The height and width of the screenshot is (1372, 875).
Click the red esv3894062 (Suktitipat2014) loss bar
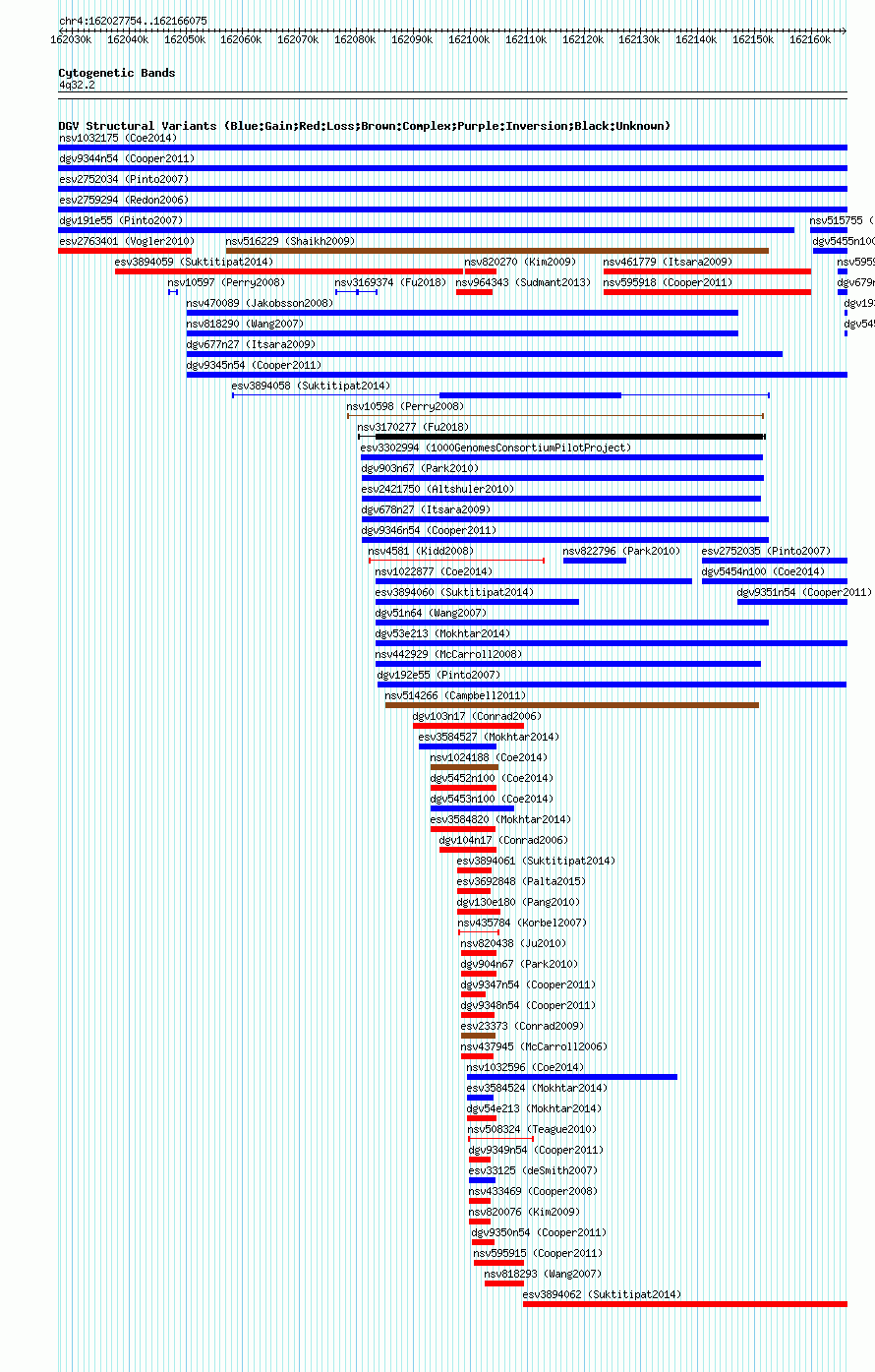click(x=685, y=1304)
